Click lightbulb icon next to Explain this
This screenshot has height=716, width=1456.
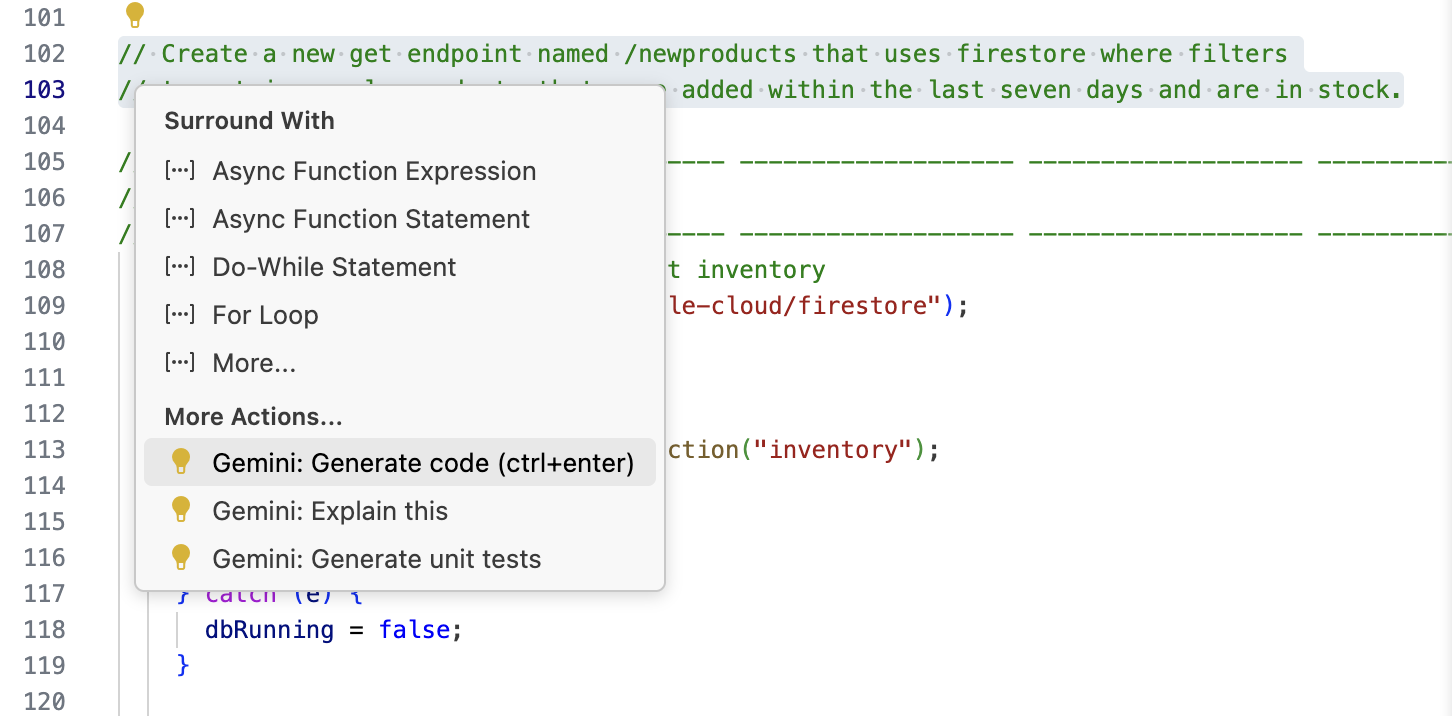[x=181, y=510]
